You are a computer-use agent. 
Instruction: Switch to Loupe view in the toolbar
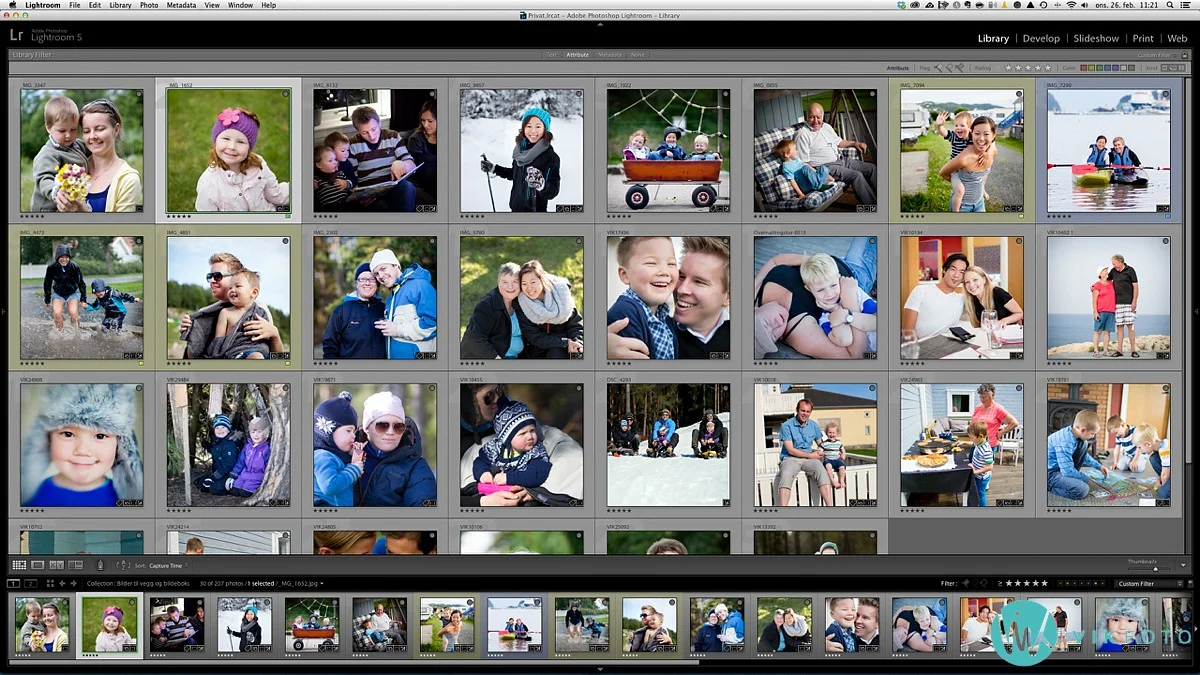pos(37,565)
